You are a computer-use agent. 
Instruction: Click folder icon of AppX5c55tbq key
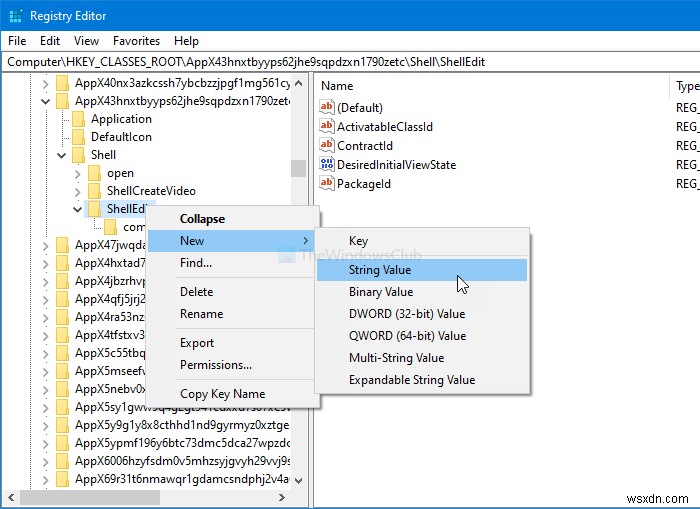tap(62, 353)
